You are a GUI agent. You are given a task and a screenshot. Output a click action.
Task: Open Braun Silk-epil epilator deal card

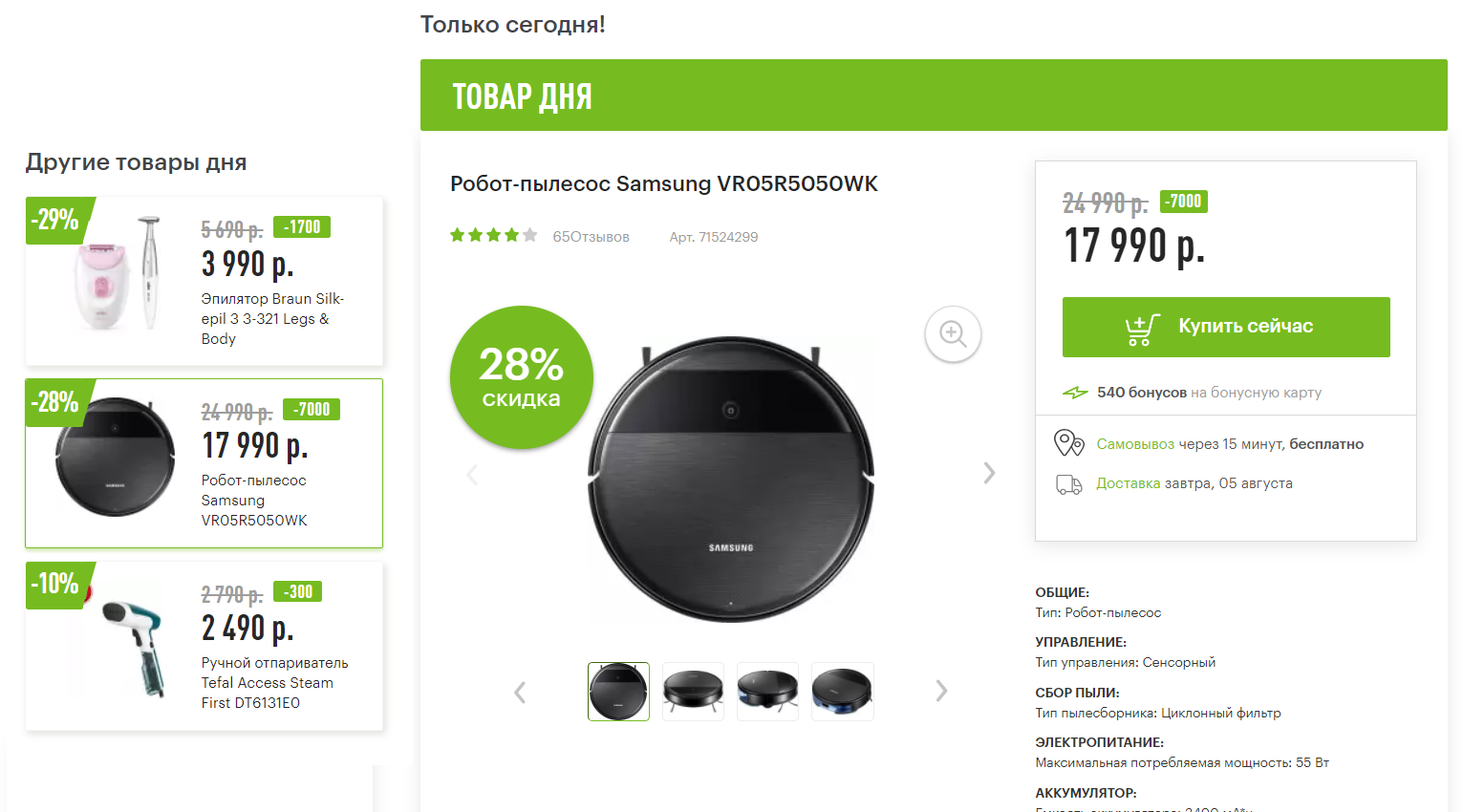coord(204,281)
